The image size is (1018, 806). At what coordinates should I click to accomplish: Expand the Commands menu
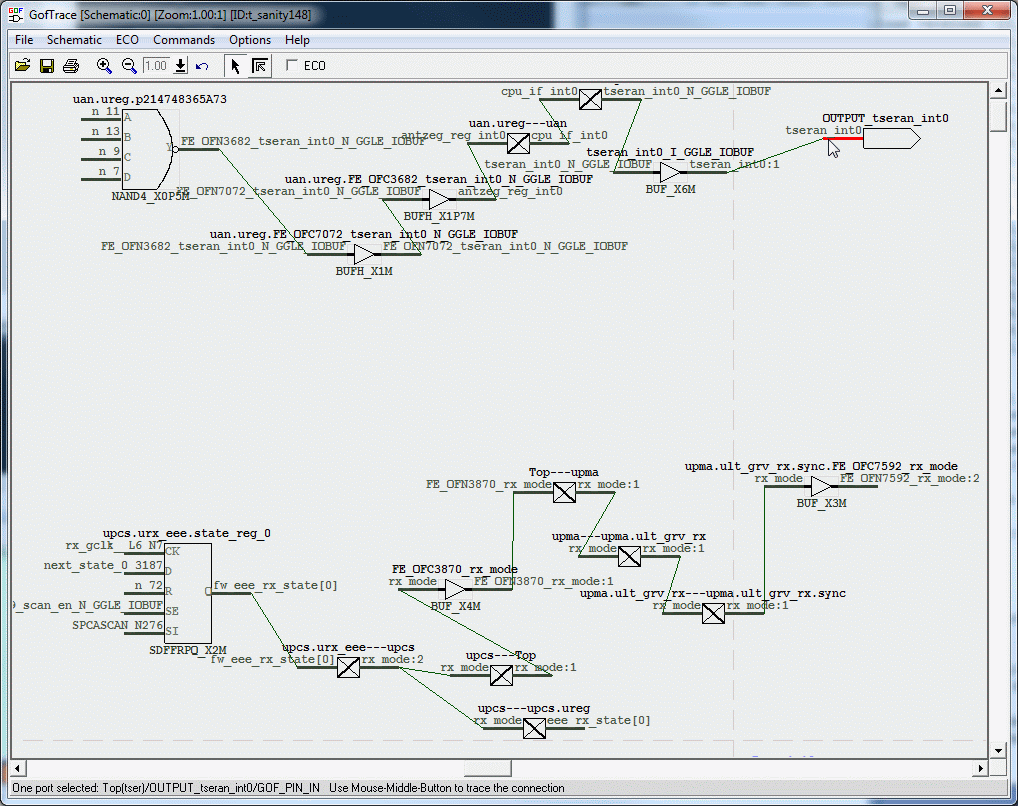tap(184, 40)
